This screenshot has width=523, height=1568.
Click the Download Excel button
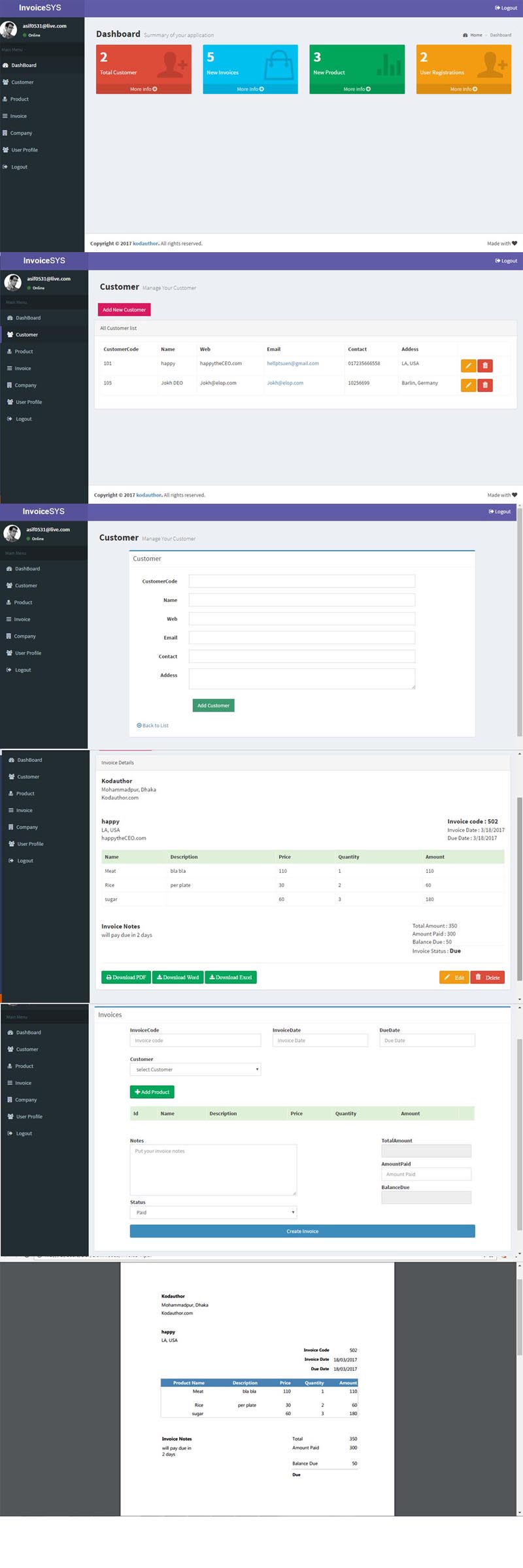coord(230,977)
